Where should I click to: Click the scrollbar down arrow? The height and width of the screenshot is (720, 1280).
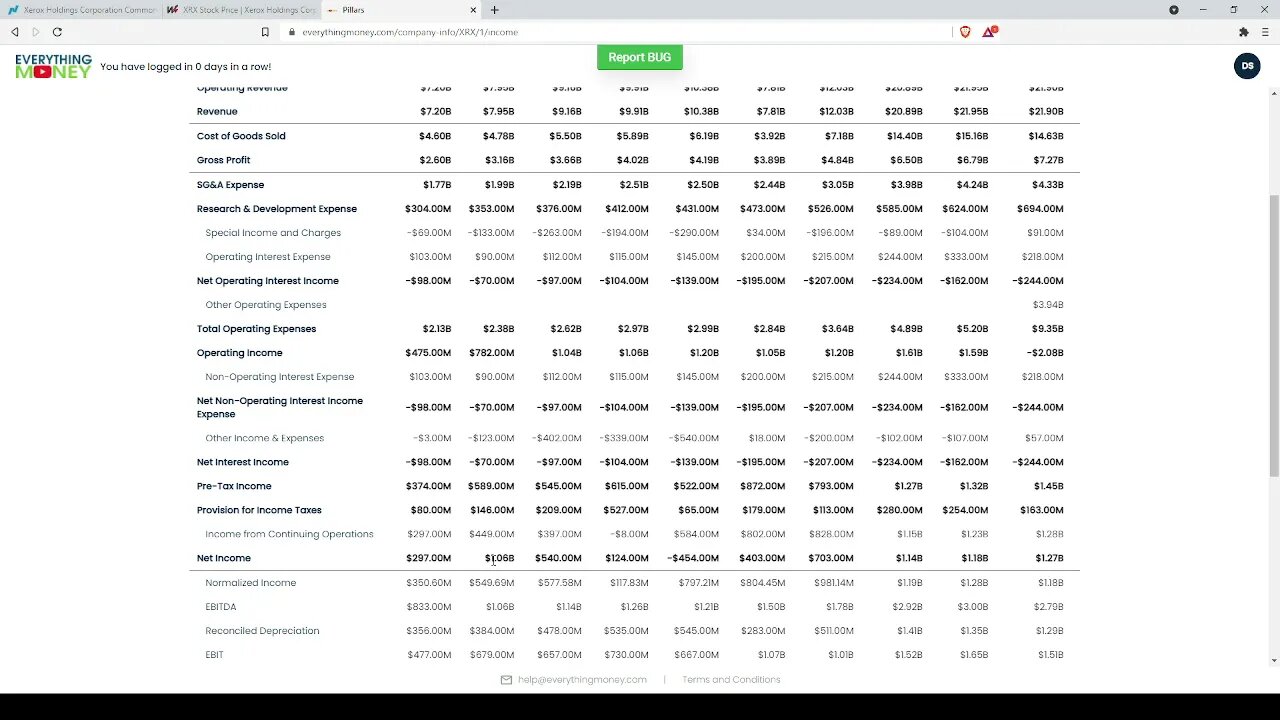1273,660
